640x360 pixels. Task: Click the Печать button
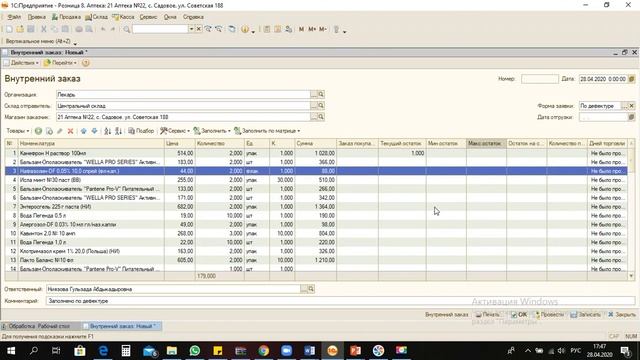pos(488,315)
